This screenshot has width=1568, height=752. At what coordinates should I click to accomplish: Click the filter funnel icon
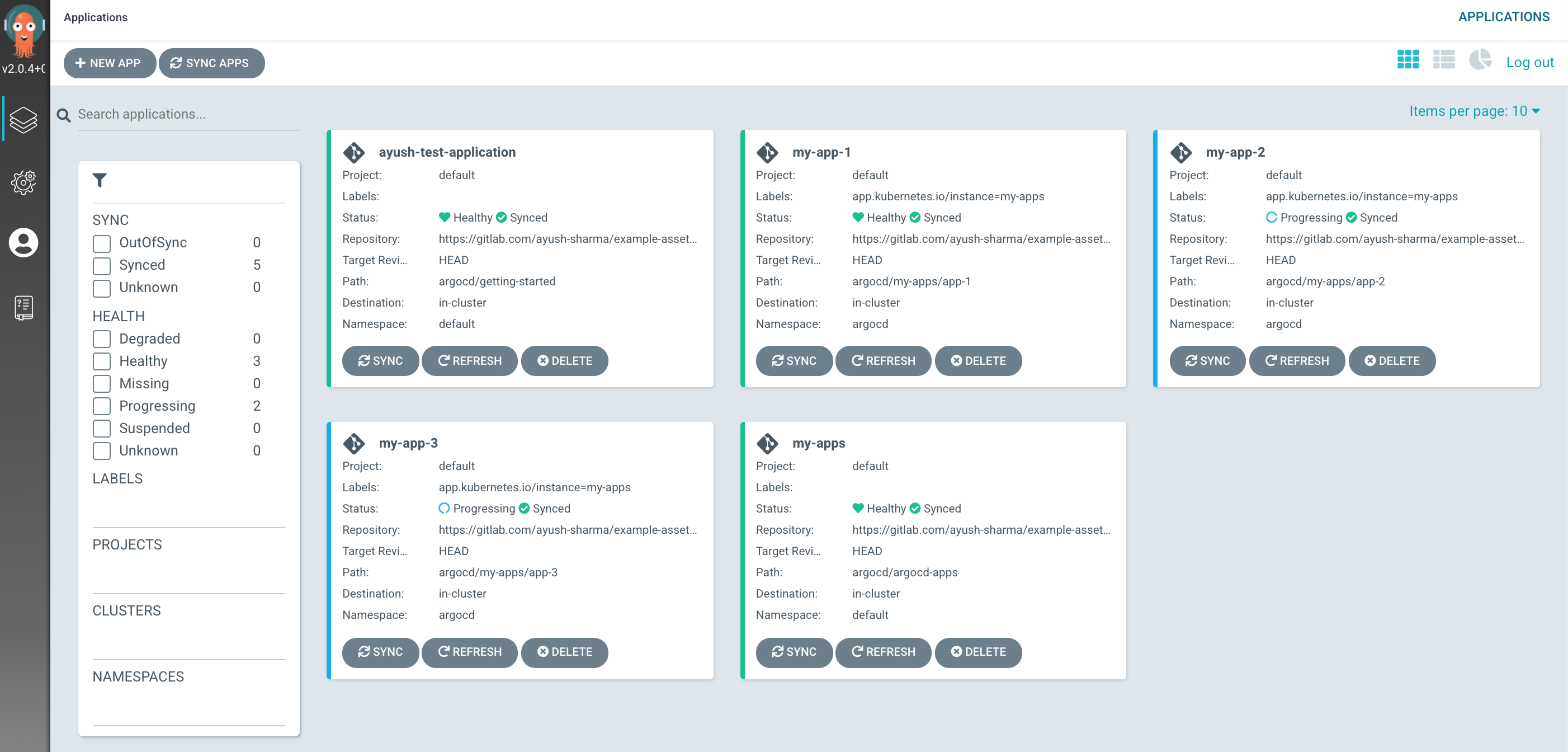coord(101,180)
